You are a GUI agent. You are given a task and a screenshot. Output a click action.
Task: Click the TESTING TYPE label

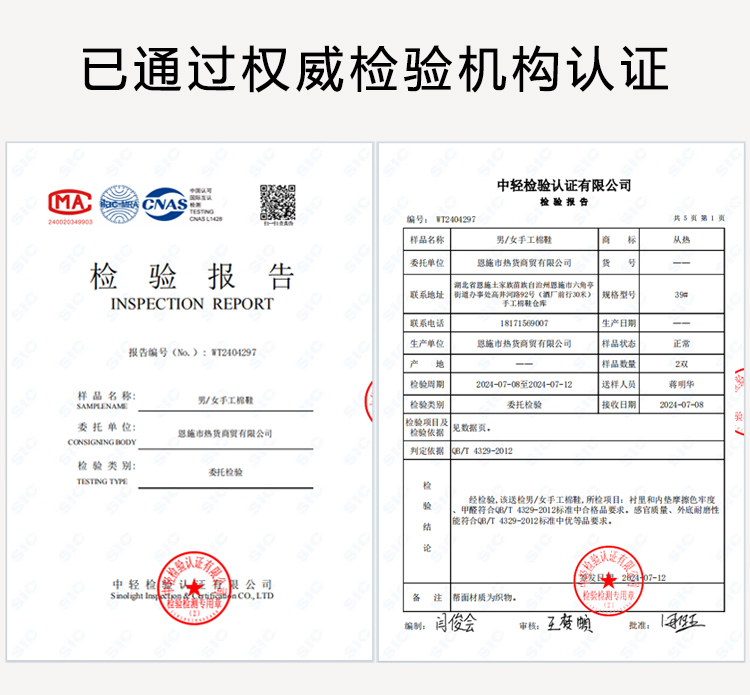pos(102,481)
